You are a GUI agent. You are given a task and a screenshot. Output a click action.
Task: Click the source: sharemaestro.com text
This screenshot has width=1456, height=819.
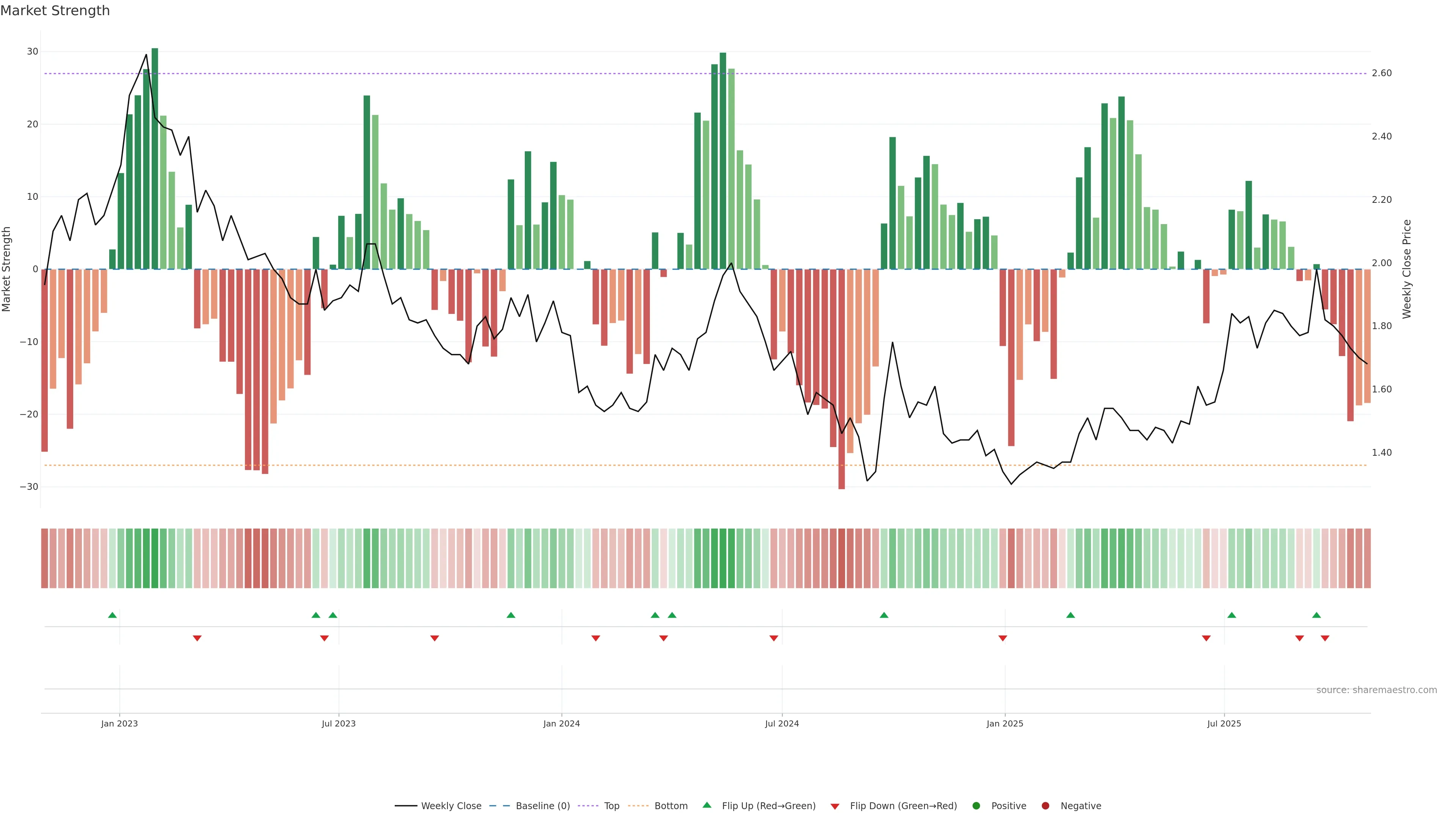(x=1376, y=690)
